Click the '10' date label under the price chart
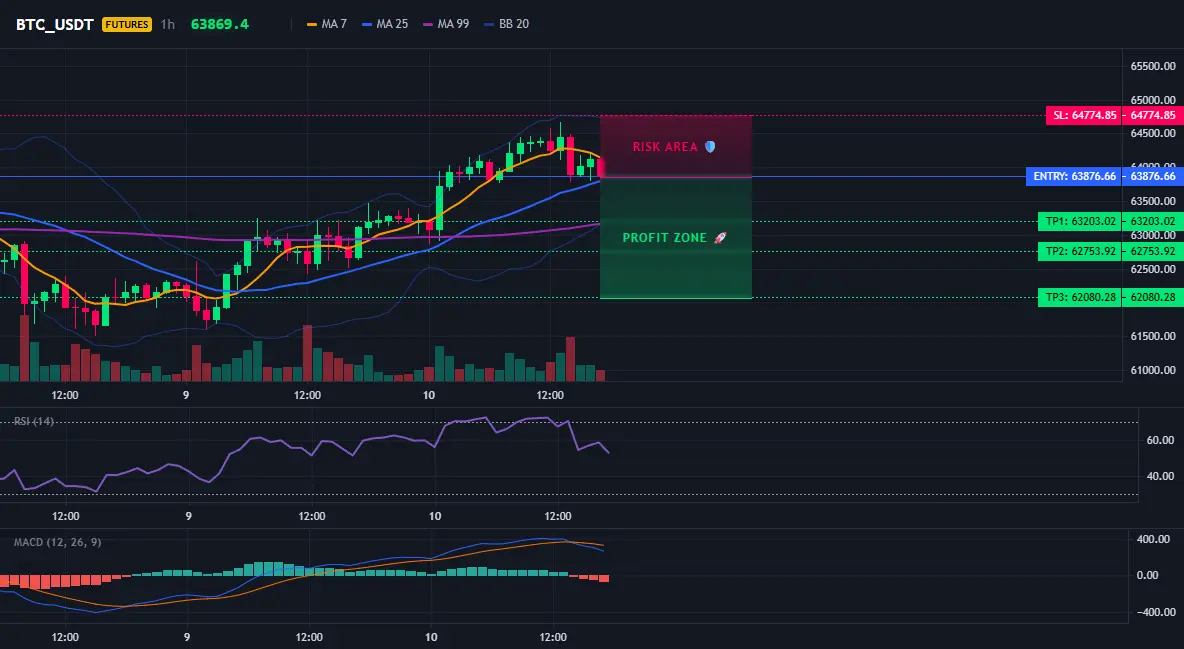The image size is (1184, 649). 428,395
